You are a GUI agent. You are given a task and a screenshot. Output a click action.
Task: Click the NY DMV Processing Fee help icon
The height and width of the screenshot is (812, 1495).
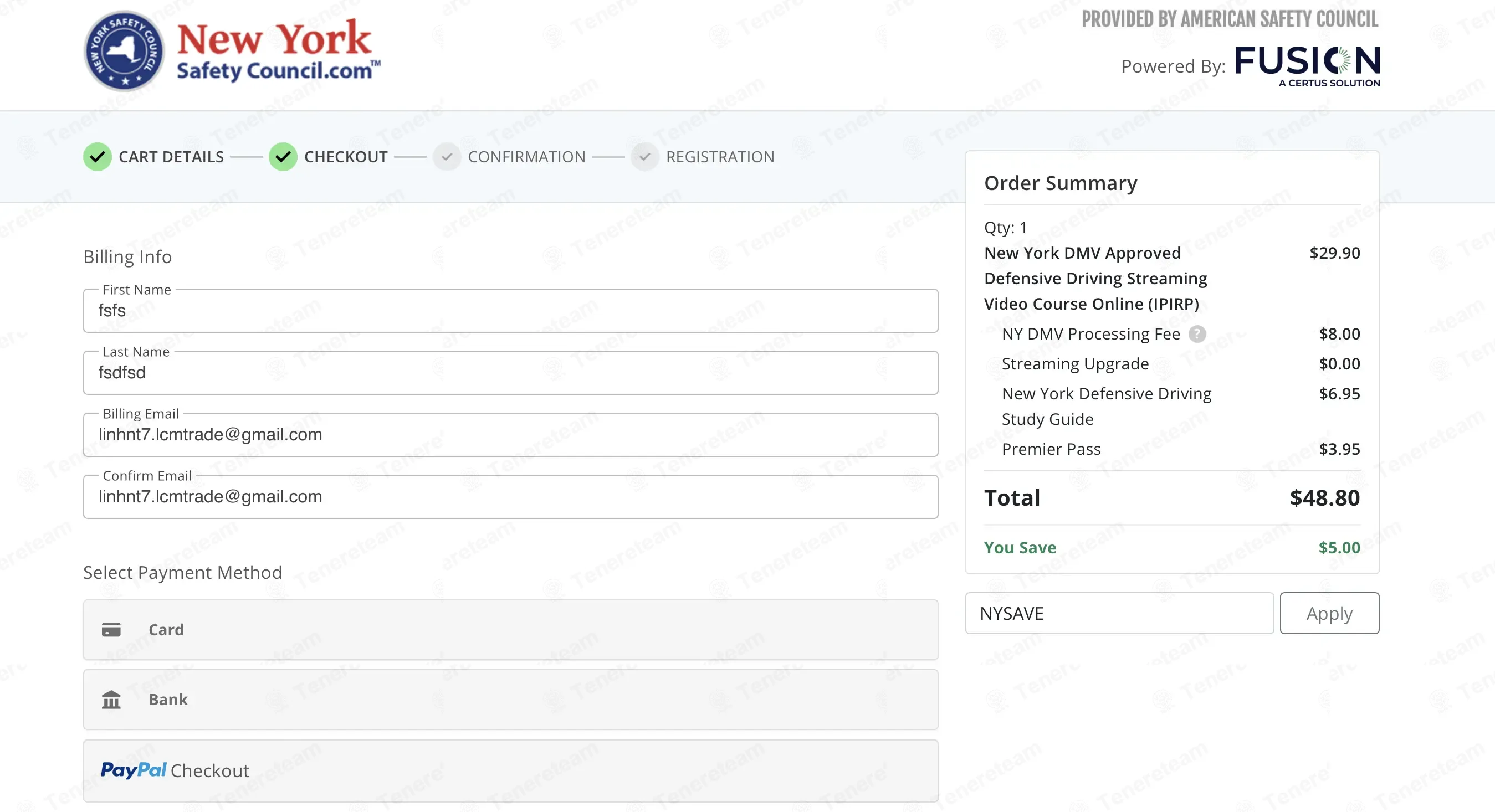click(x=1197, y=334)
